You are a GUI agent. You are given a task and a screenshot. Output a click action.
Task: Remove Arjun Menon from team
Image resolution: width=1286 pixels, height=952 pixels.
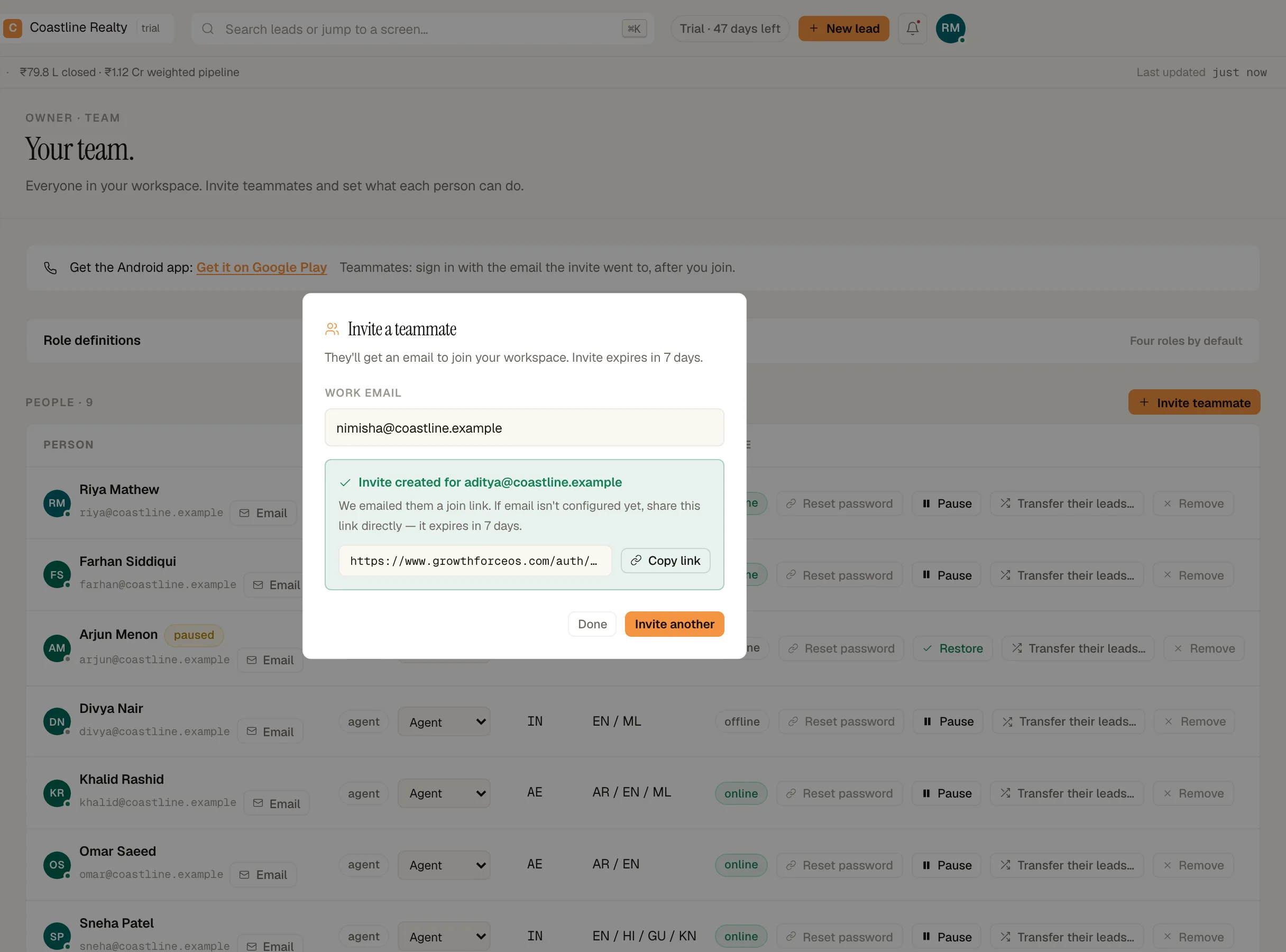click(x=1204, y=648)
